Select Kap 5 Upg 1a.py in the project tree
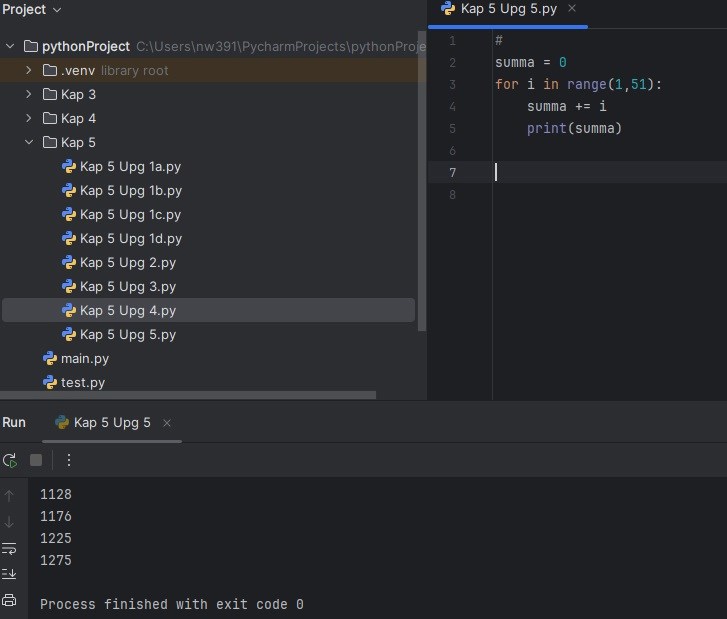 [130, 167]
